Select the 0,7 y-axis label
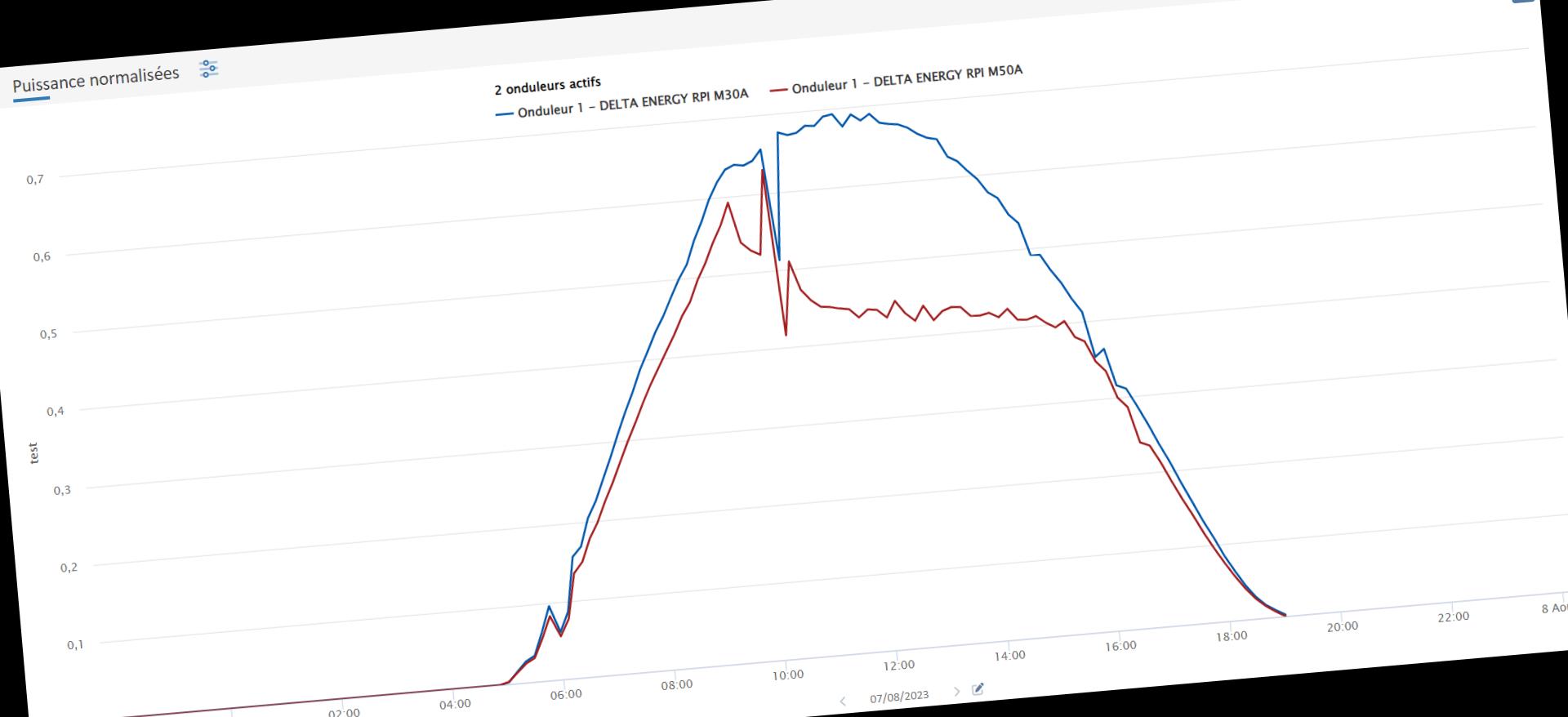 point(35,180)
